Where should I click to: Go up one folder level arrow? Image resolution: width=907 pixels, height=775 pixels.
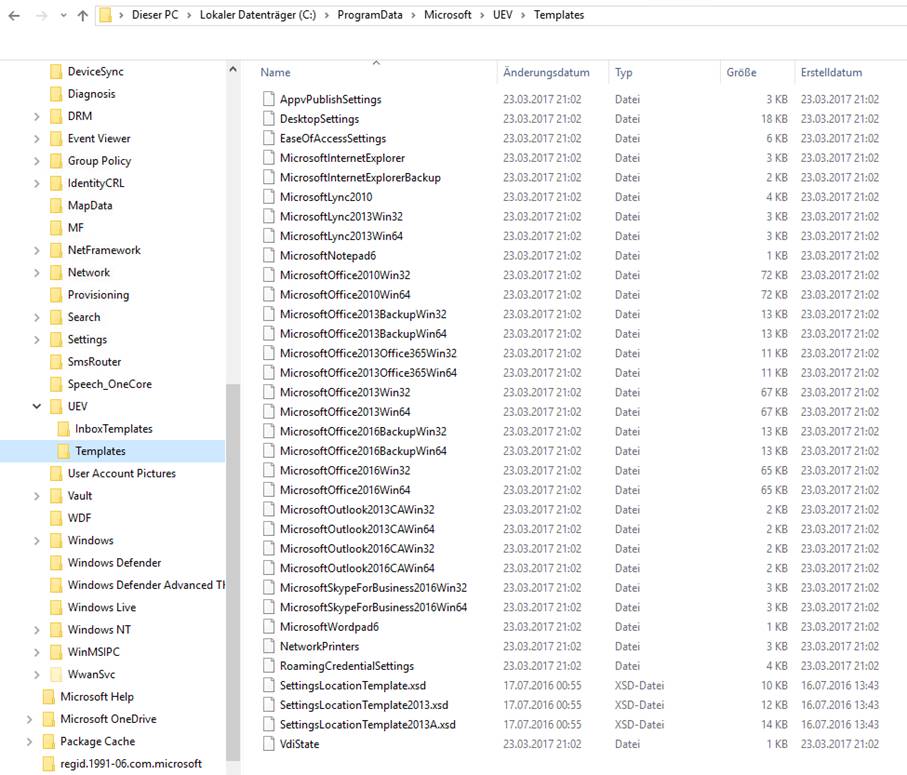click(x=83, y=16)
